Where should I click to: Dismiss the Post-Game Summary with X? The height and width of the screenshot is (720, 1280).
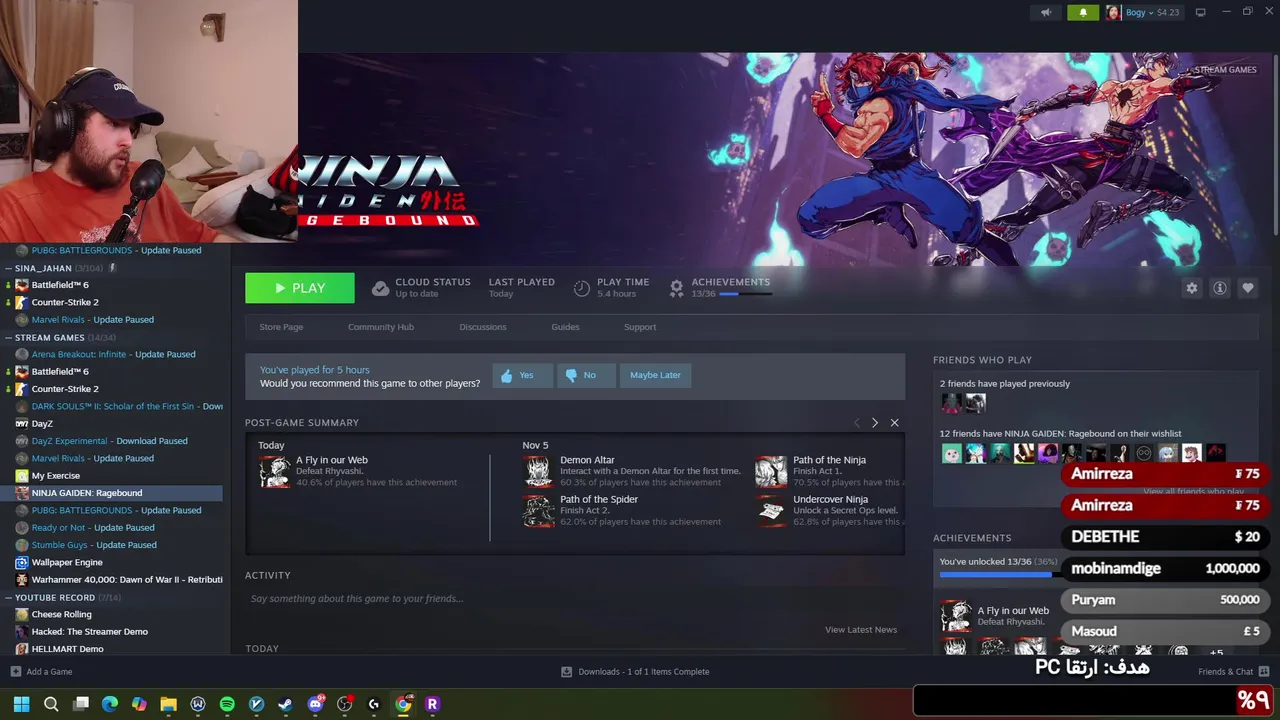pos(894,423)
